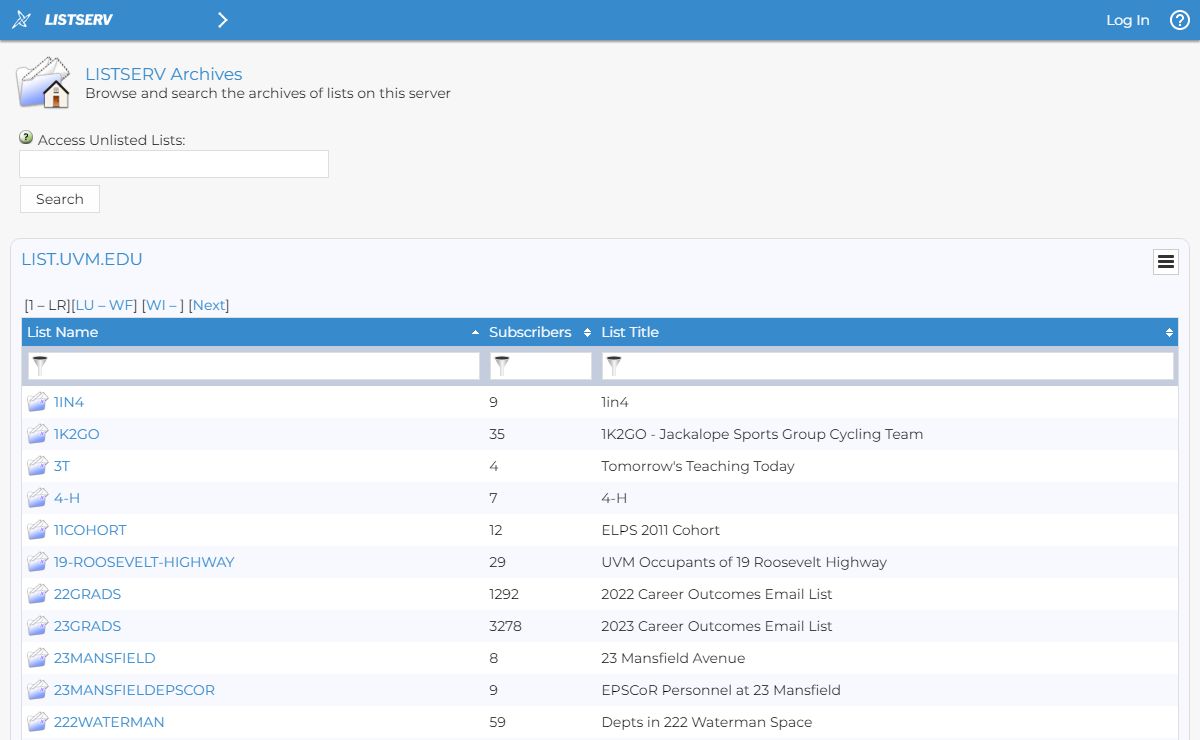Click the Subscribers filter input
Image resolution: width=1200 pixels, height=740 pixels.
[x=540, y=366]
